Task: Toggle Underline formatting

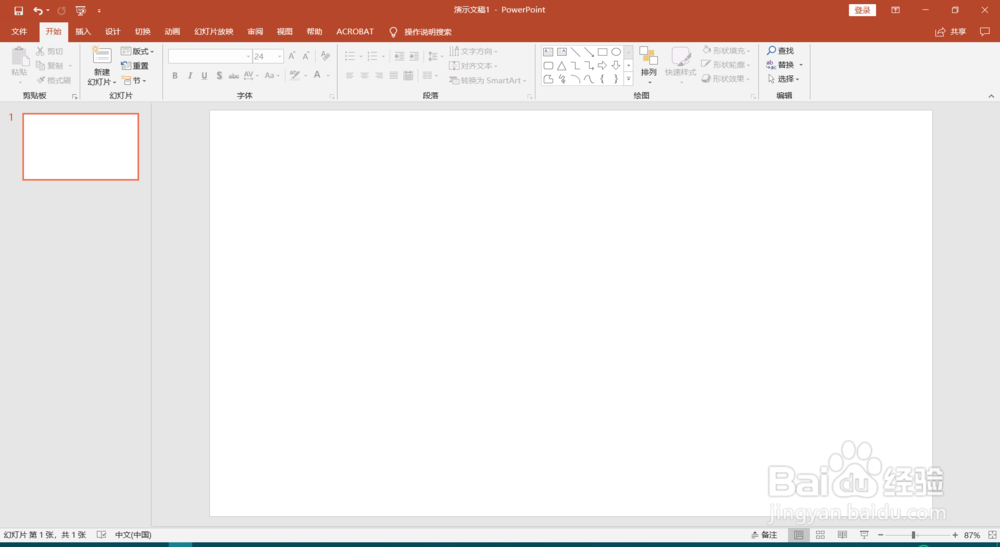Action: click(x=204, y=75)
